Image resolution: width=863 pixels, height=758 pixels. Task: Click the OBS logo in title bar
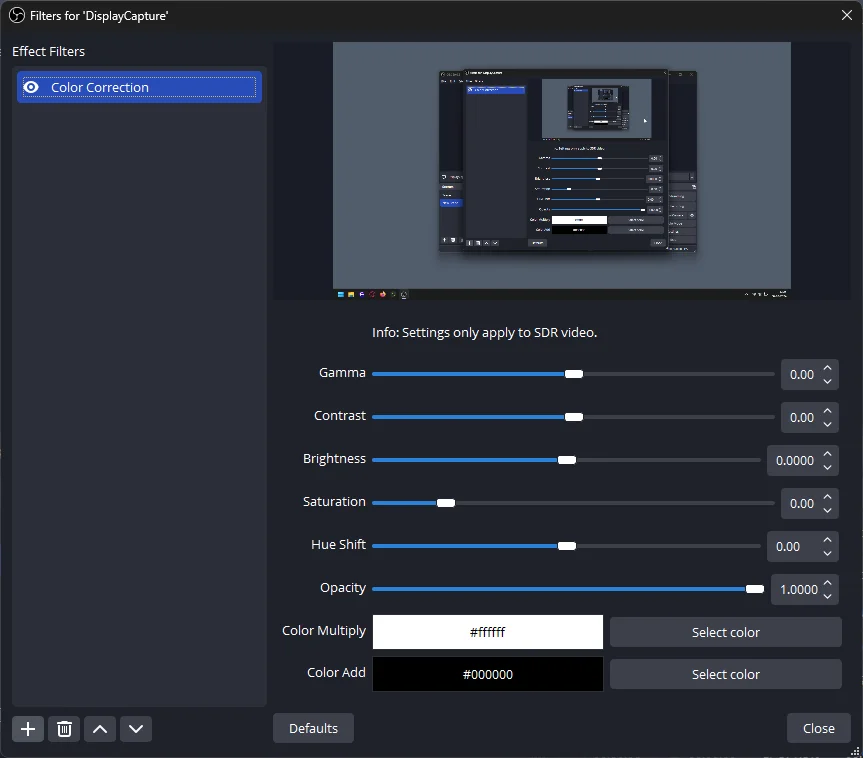[17, 15]
